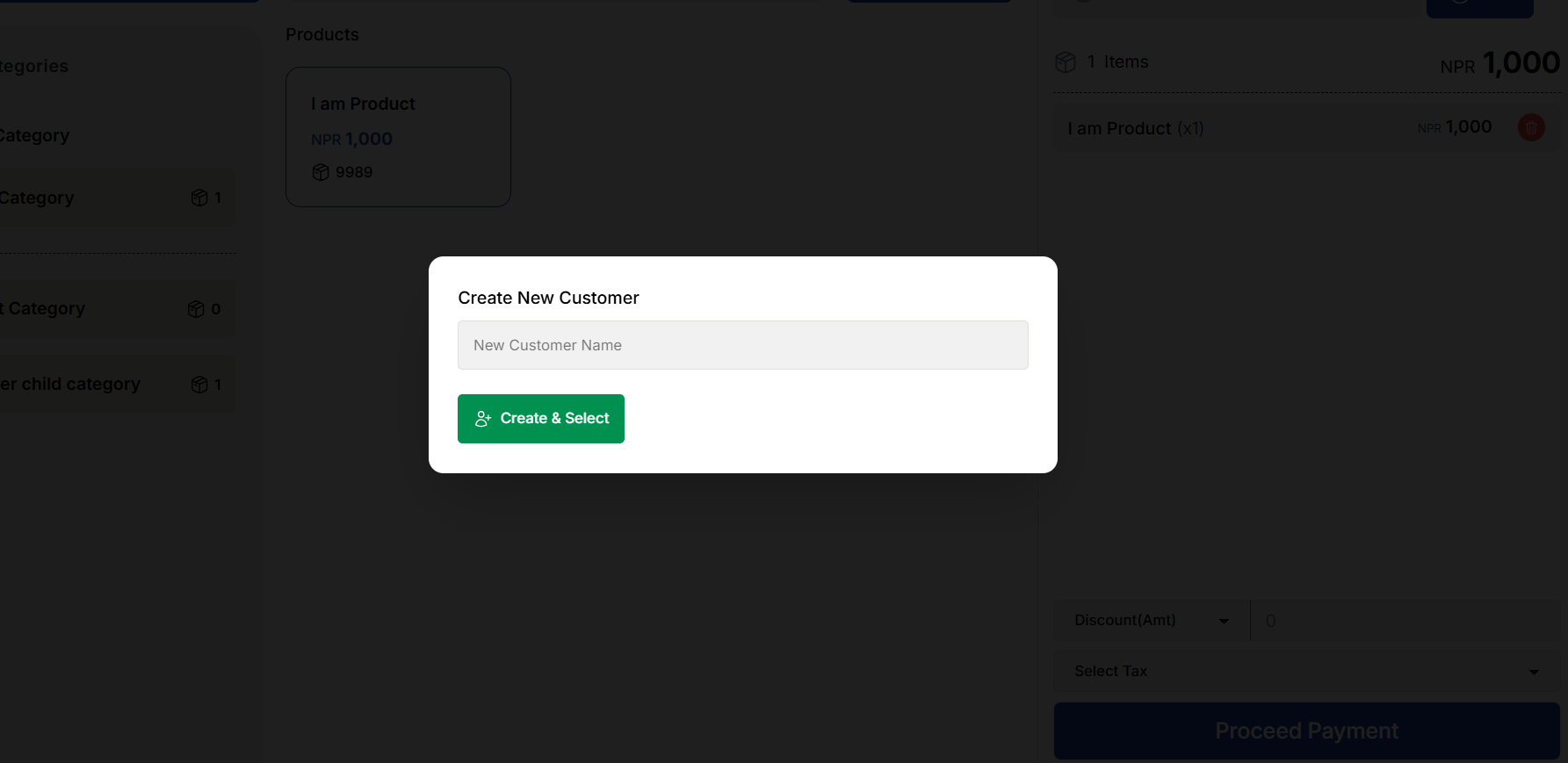Screen dimensions: 1568x763
Task: Open the Discount(Amt) type dropdown
Action: pyautogui.click(x=1149, y=620)
